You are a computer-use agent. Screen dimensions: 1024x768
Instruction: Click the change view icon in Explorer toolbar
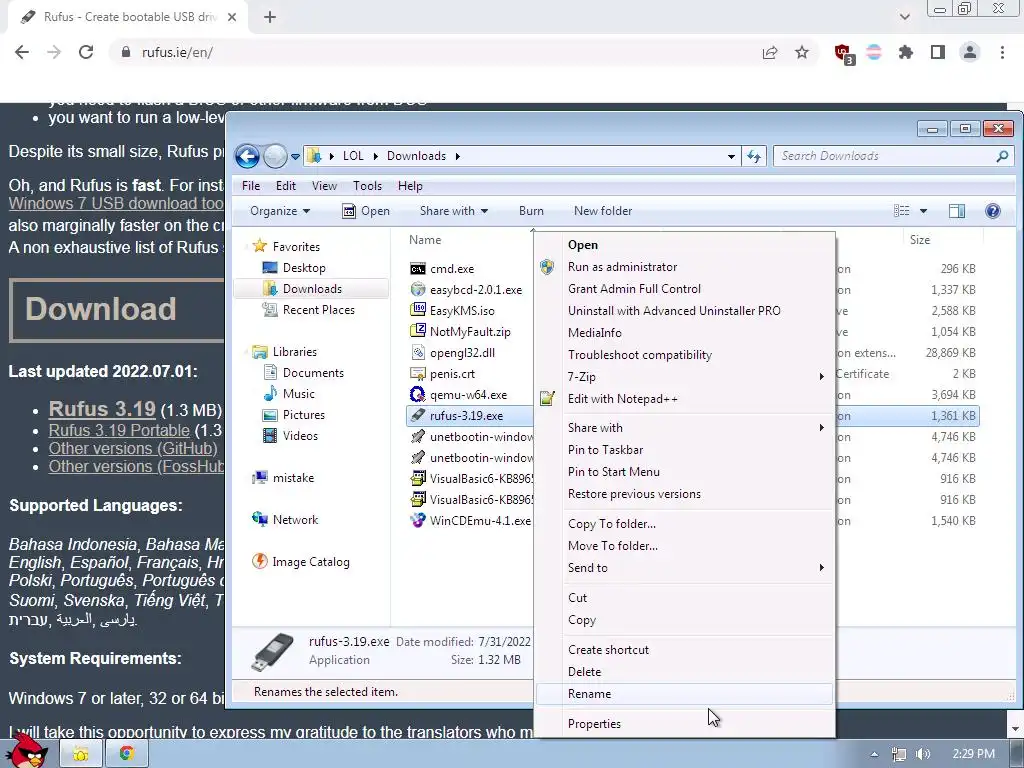pyautogui.click(x=902, y=210)
